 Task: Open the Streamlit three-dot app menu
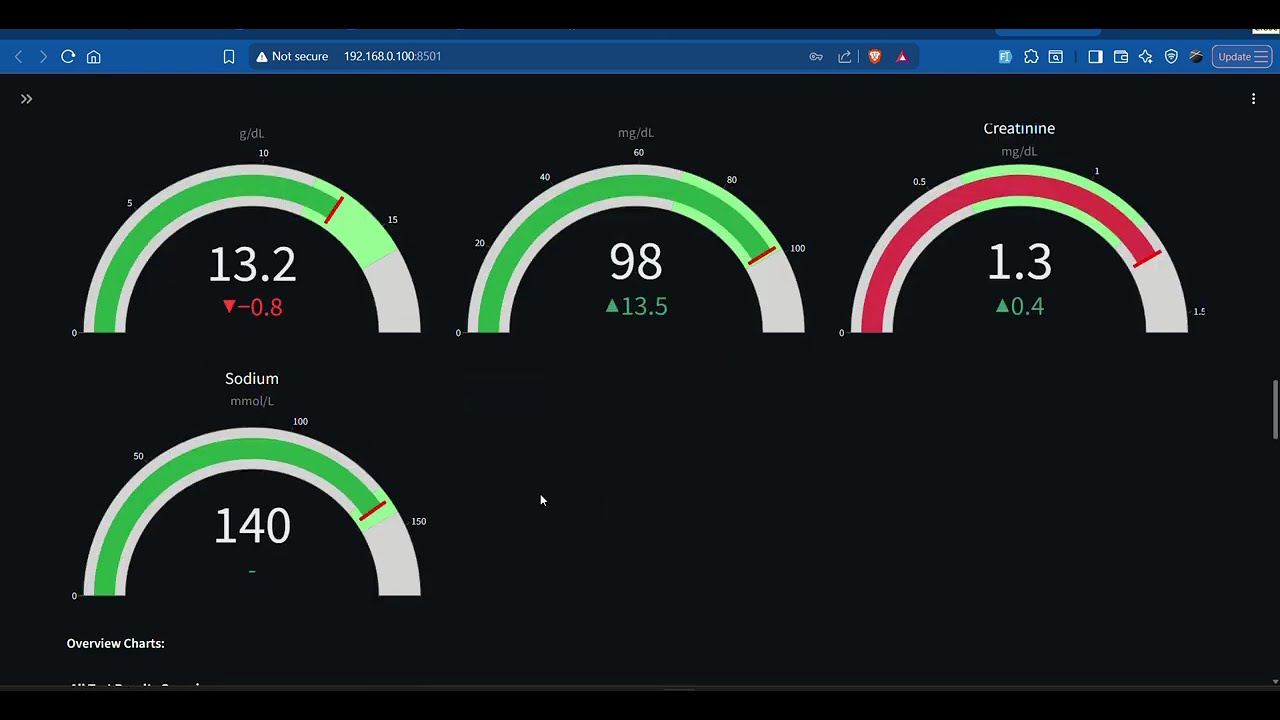pyautogui.click(x=1253, y=99)
